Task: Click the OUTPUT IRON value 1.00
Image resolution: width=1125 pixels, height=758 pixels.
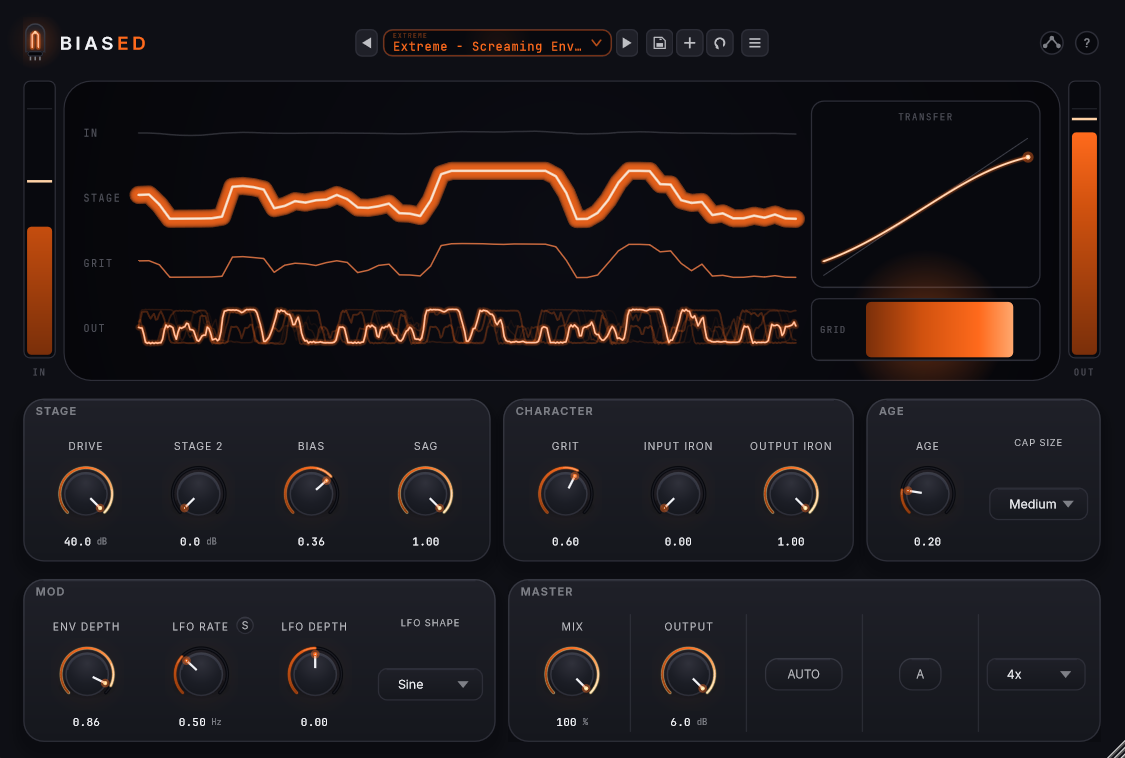Action: (x=791, y=542)
